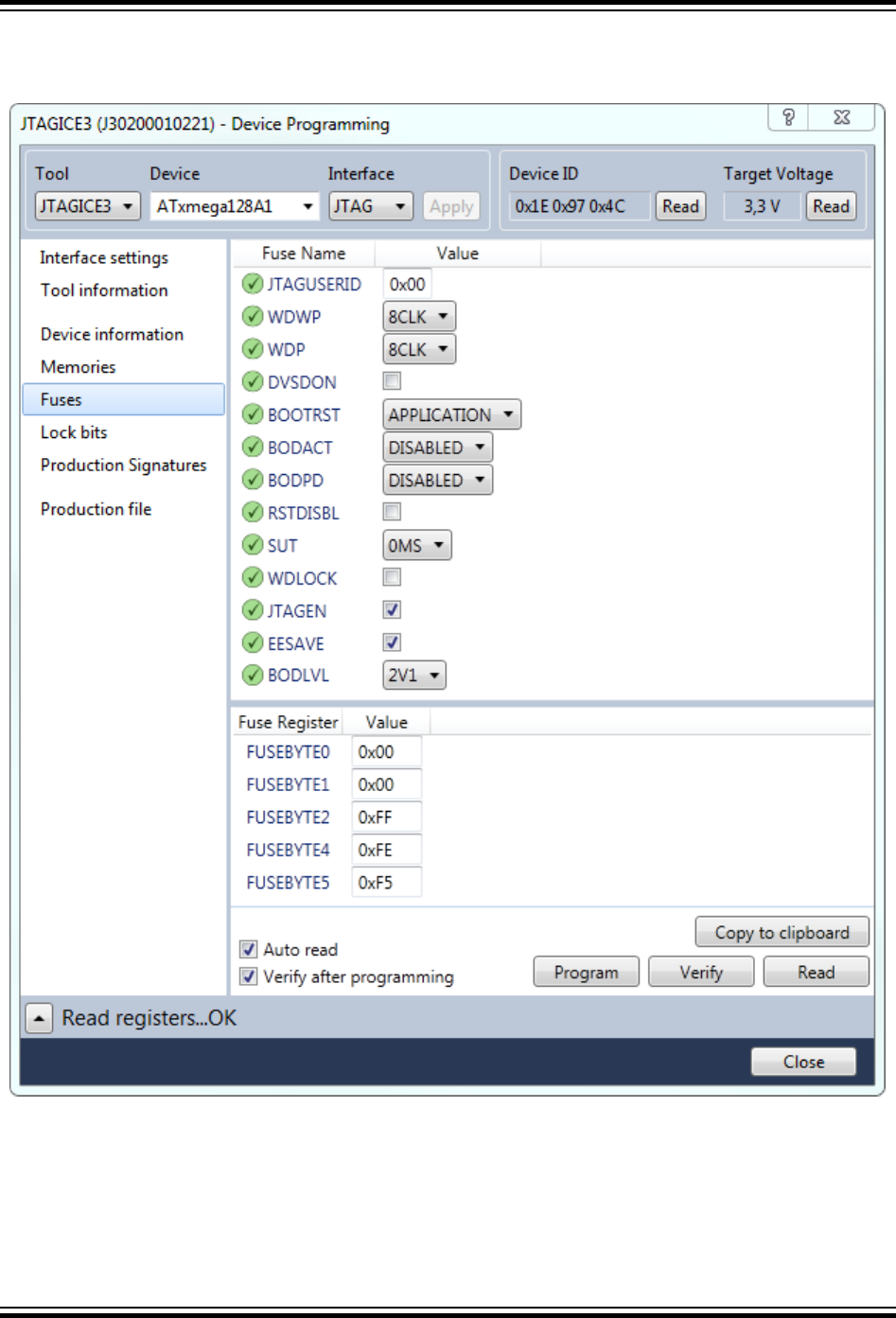Image resolution: width=896 pixels, height=1318 pixels.
Task: Click the green check icon beside DVSDON
Action: pos(253,381)
